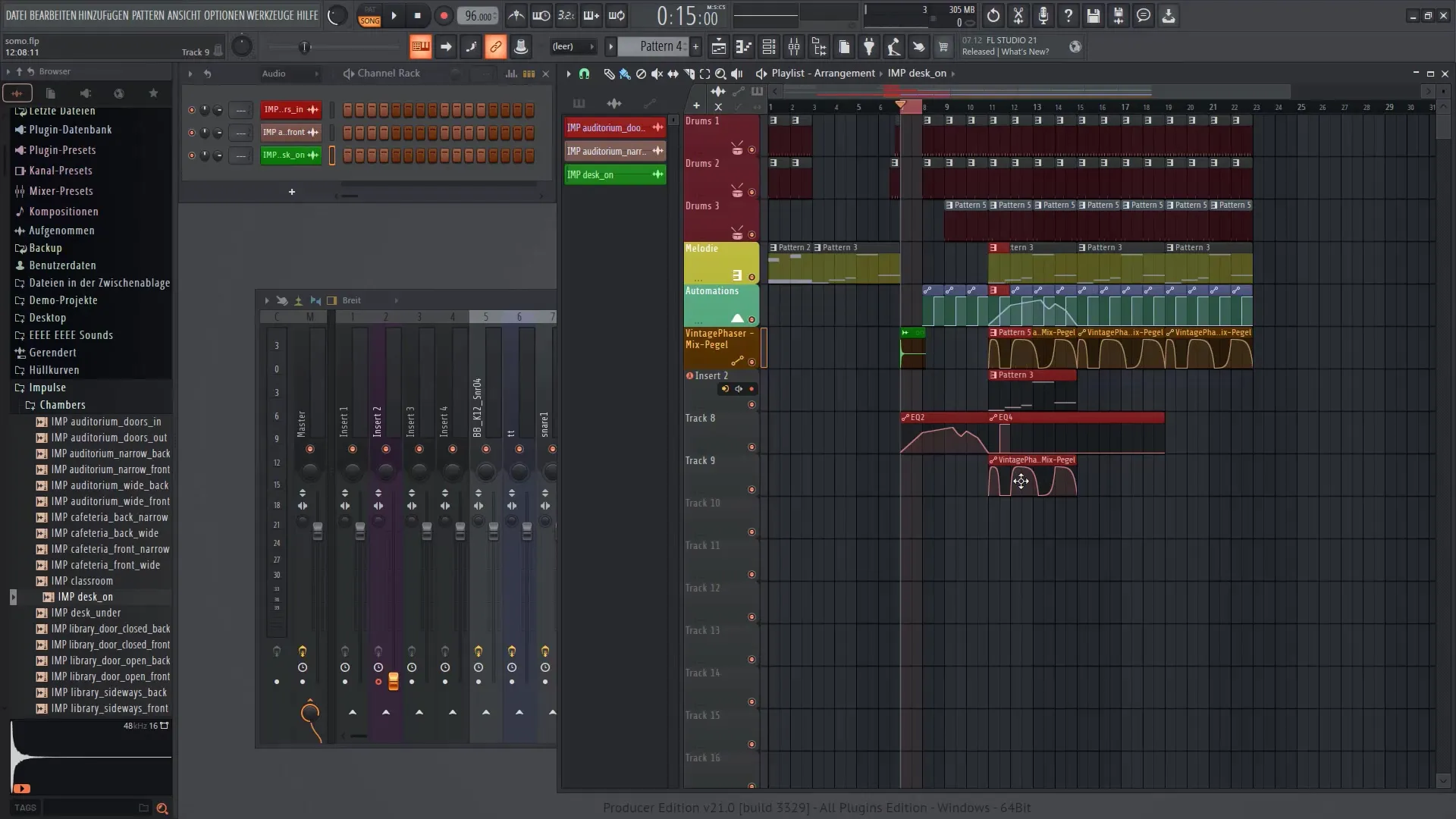Mute the Master mixer track LED

[309, 450]
